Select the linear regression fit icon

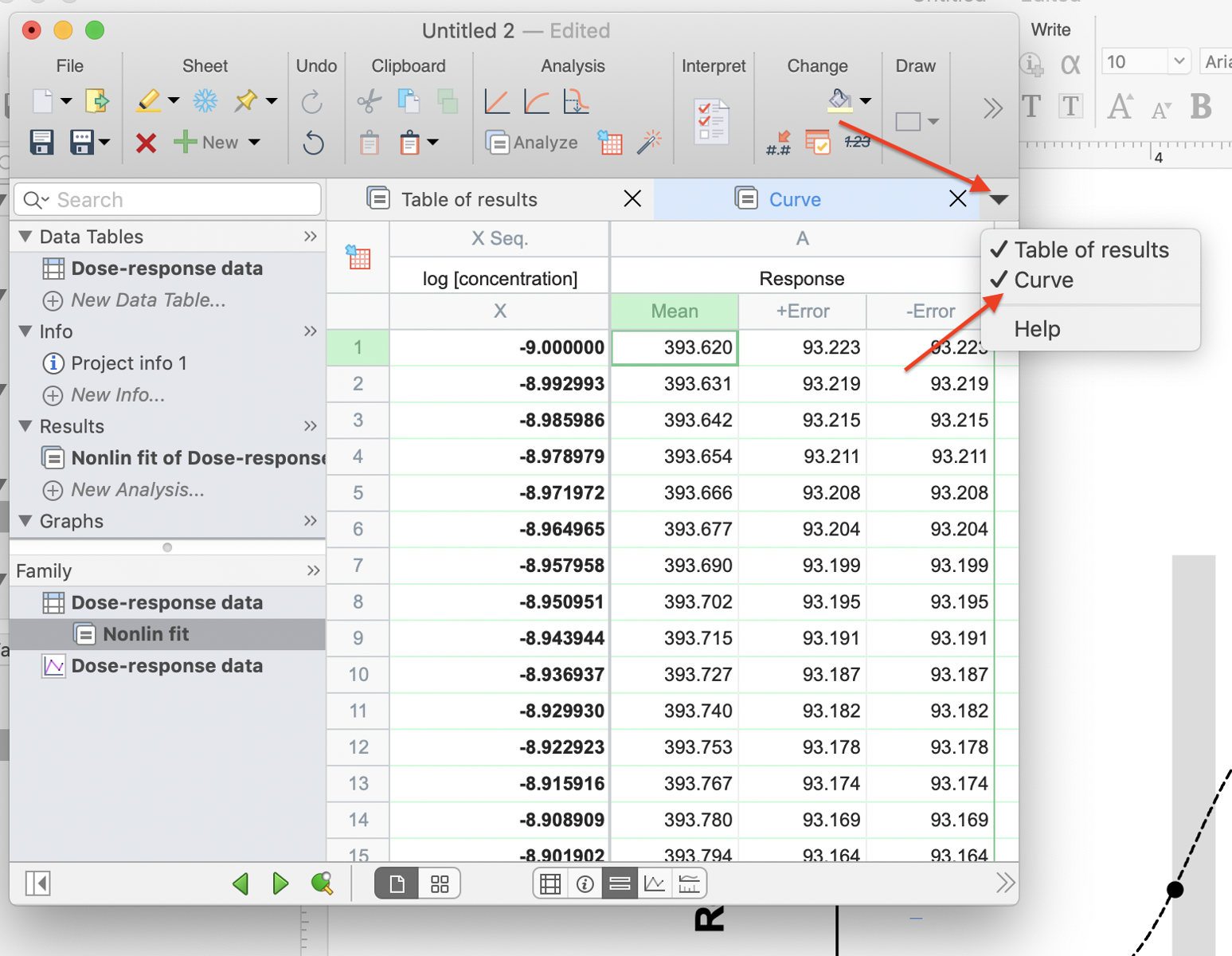496,101
